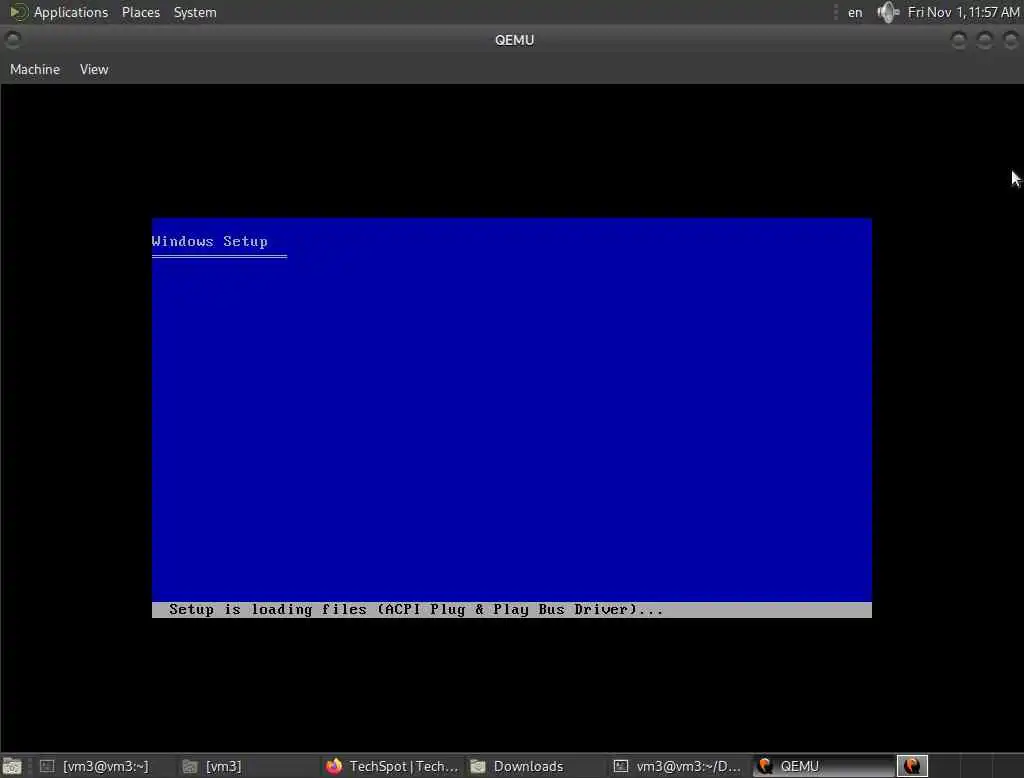Click the vm3@vm3:~/D... terminal icon in taskbar
Viewport: 1024px width, 778px height.
point(621,766)
